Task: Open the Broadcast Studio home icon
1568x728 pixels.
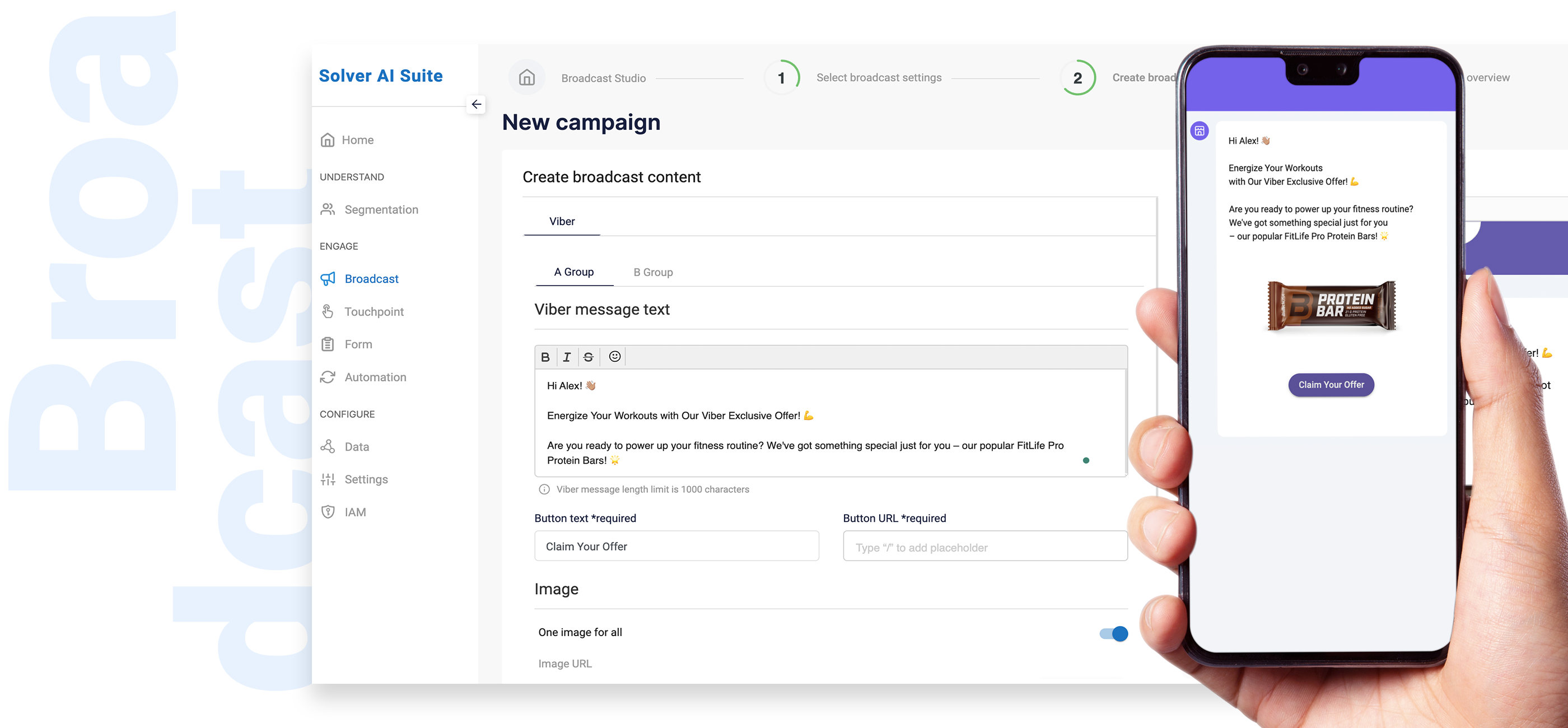Action: (526, 78)
